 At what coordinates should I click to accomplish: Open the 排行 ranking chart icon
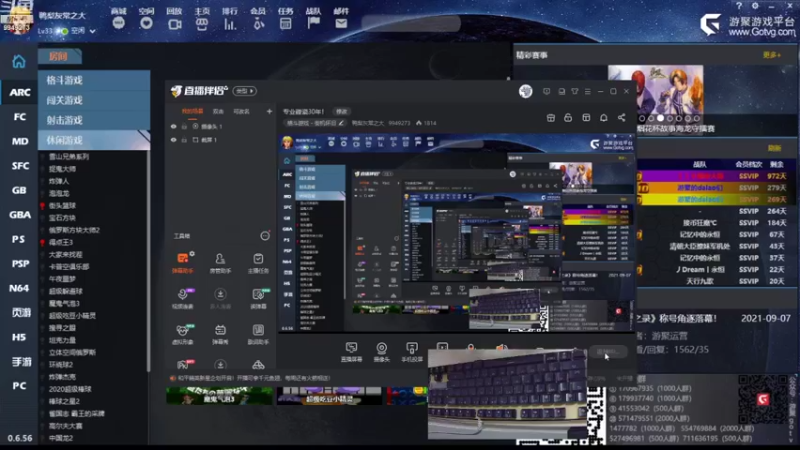230,23
